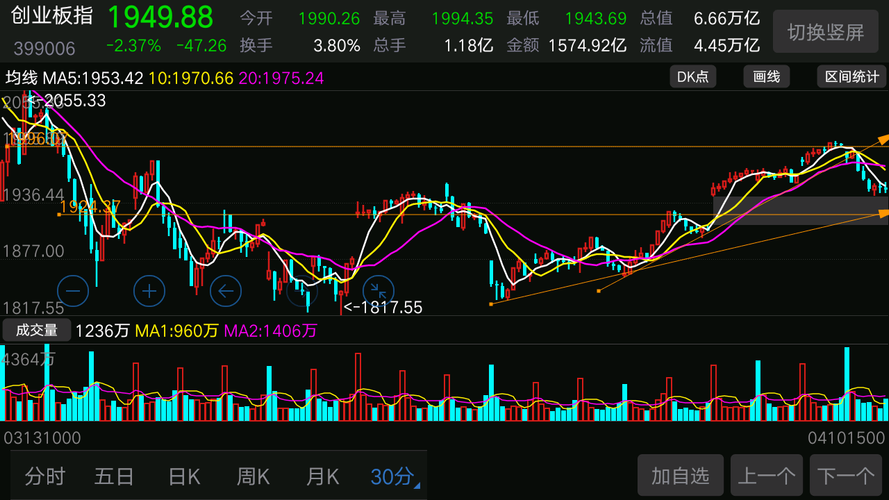Open 区间统计 range statistics
Image resolution: width=889 pixels, height=500 pixels.
click(x=852, y=77)
